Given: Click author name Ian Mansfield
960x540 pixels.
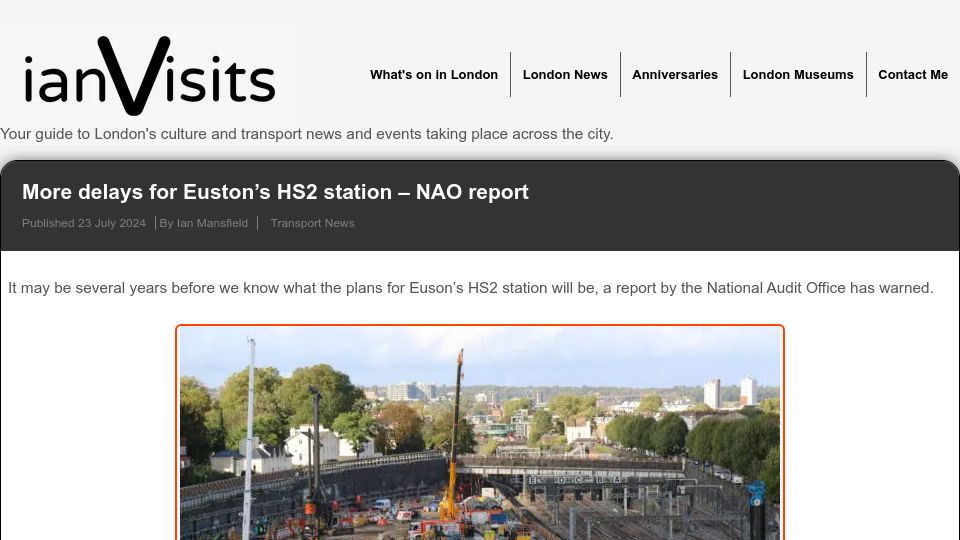Looking at the screenshot, I should (212, 223).
